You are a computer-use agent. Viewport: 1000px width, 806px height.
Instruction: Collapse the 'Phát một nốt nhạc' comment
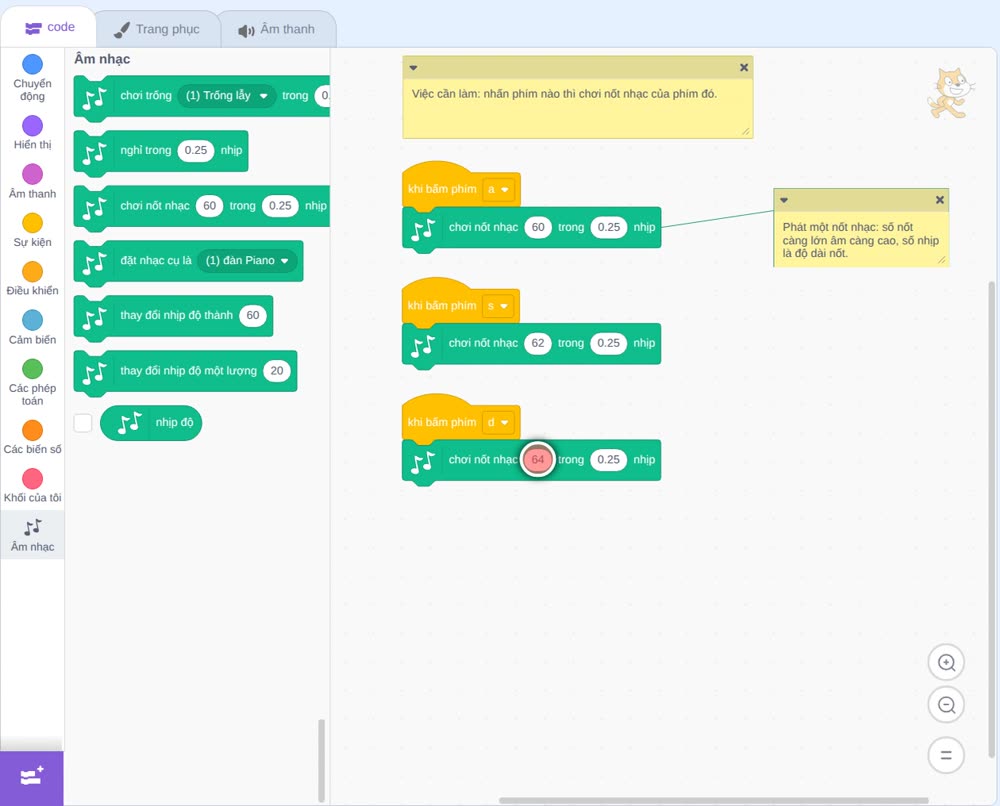[x=784, y=200]
